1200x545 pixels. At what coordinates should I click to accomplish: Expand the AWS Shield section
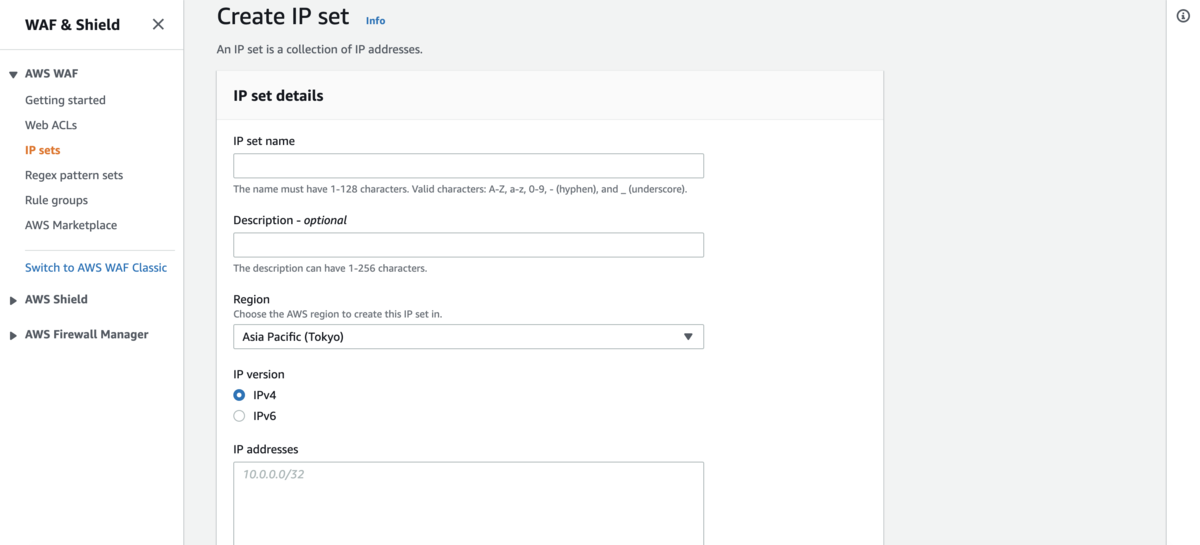coord(13,300)
